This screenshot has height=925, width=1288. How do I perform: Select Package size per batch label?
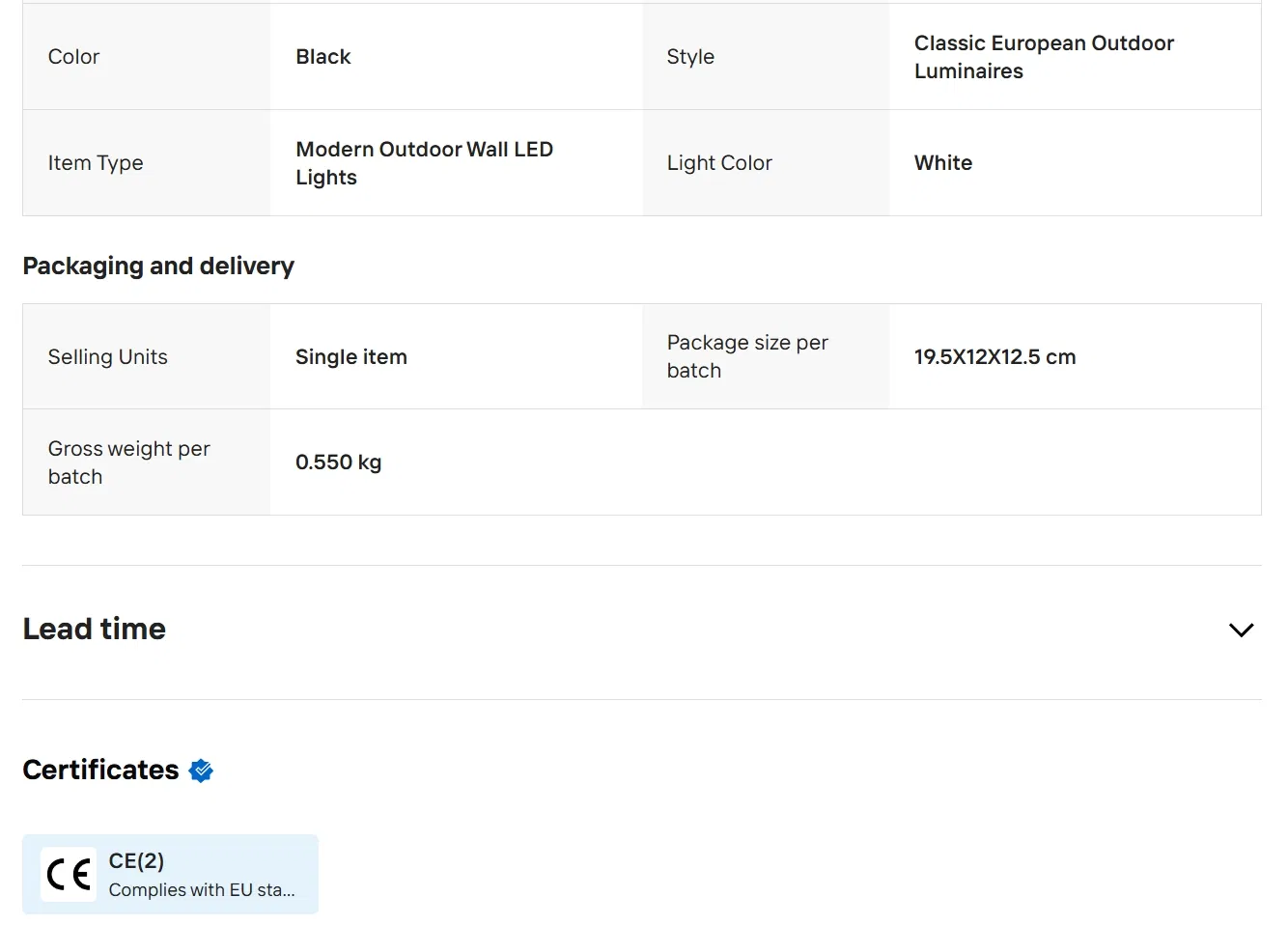(x=747, y=356)
